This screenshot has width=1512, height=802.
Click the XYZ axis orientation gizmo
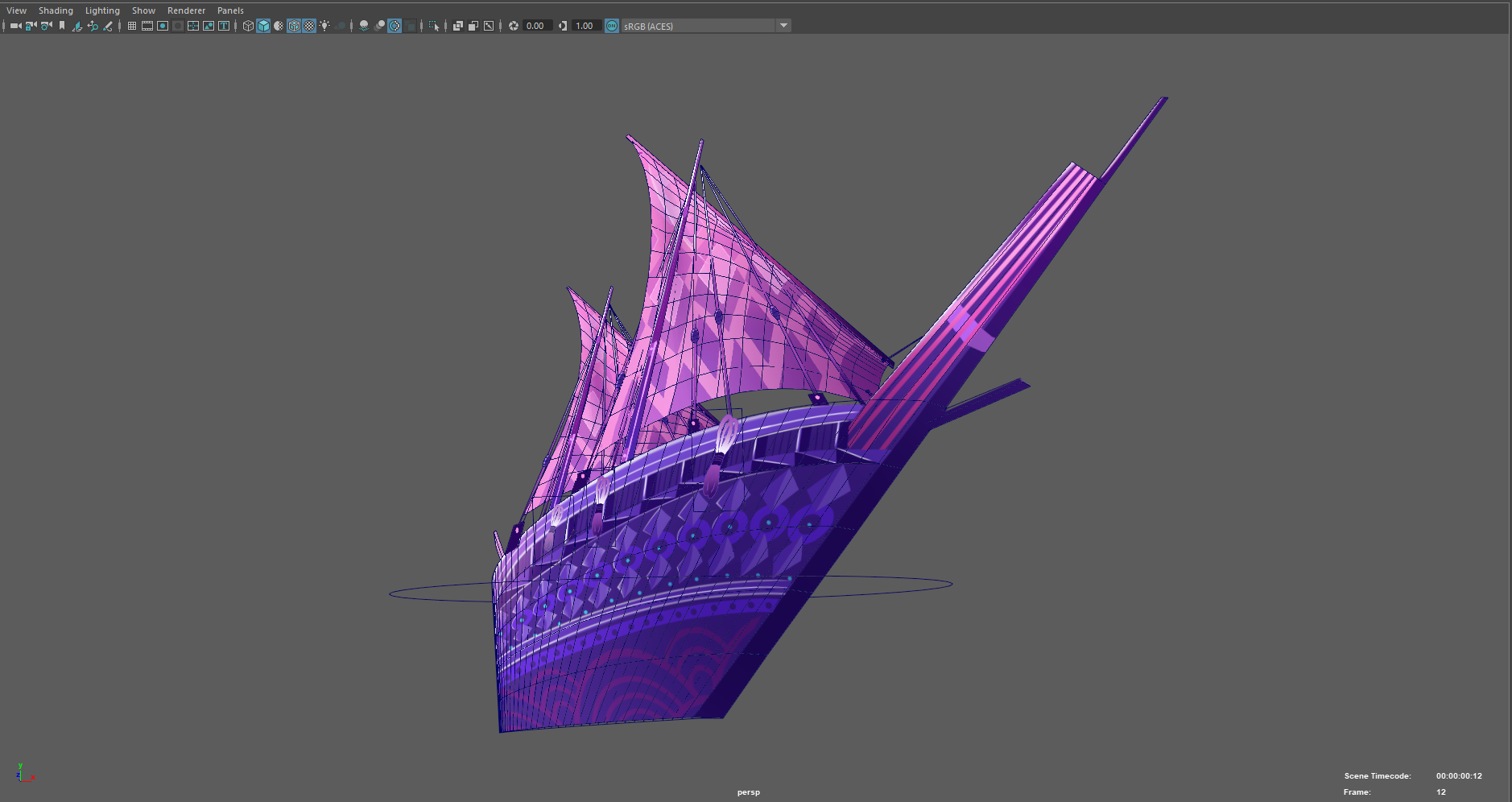24,774
